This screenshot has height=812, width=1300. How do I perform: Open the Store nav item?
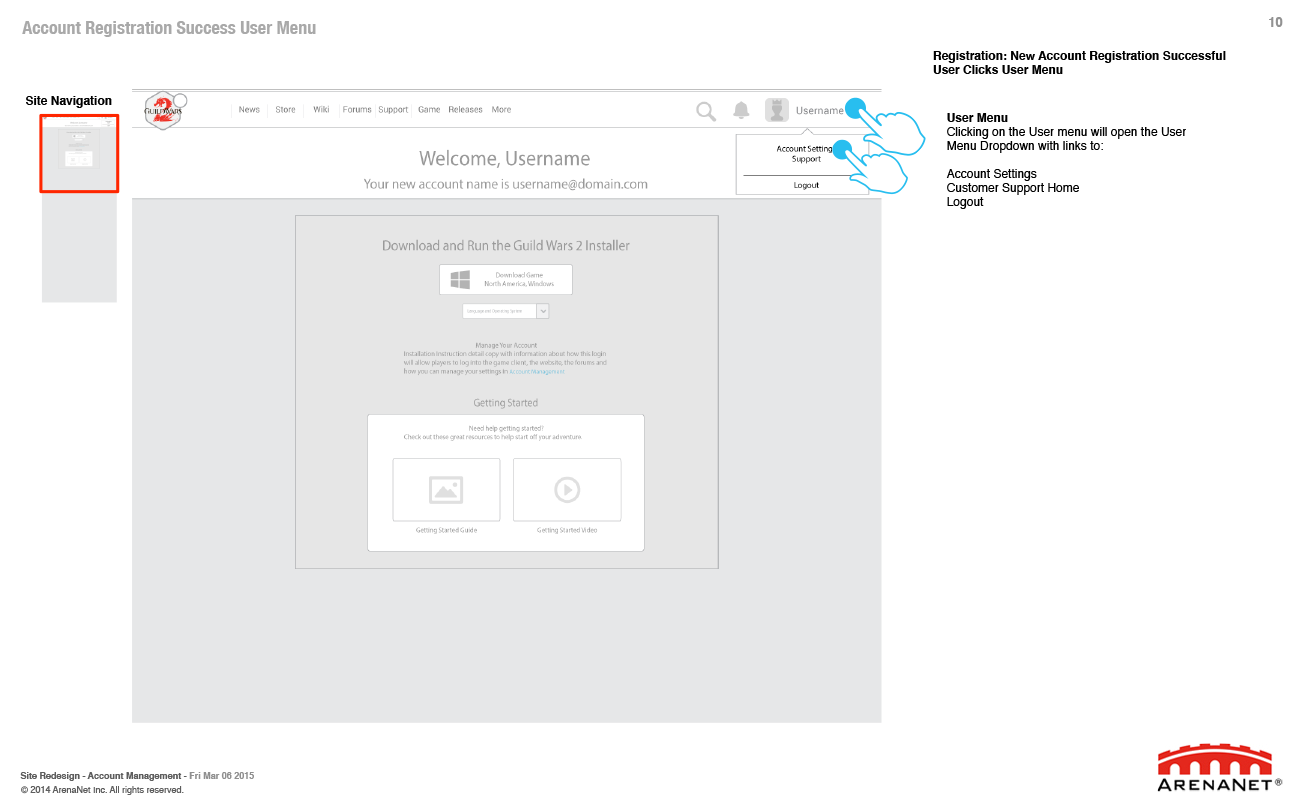(x=286, y=110)
